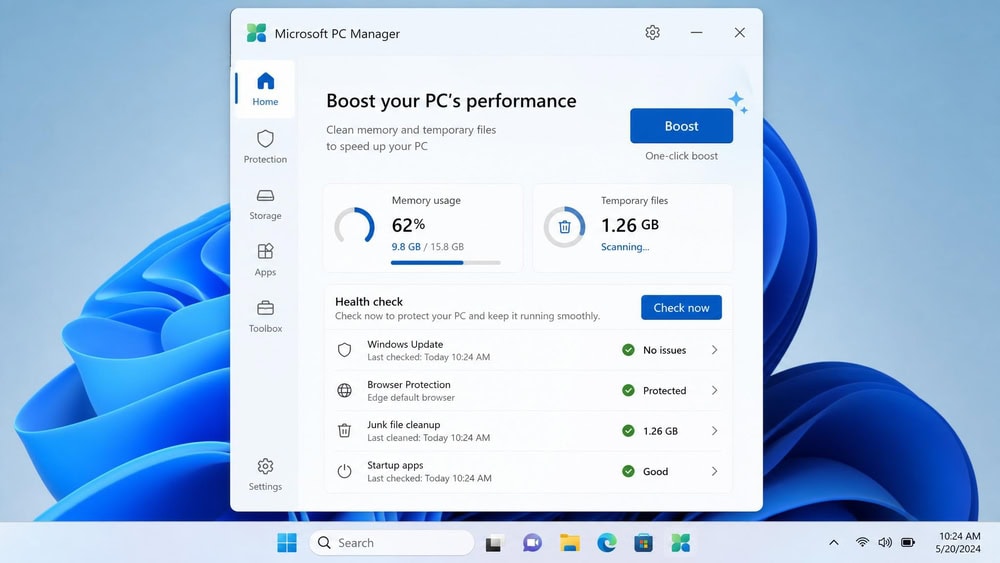Click the Memory usage heading
The height and width of the screenshot is (563, 1000).
(x=426, y=200)
